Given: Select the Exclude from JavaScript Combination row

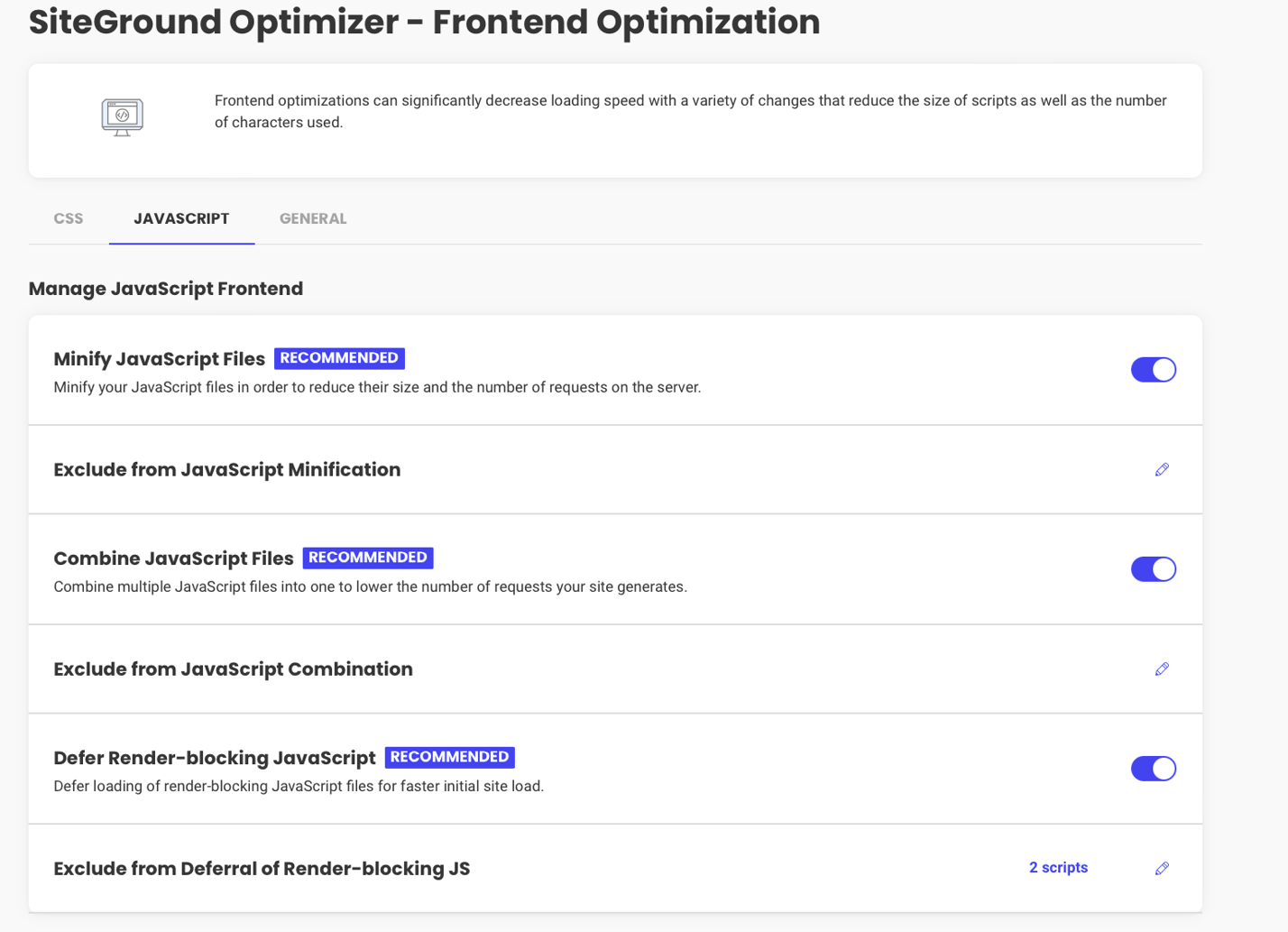Looking at the screenshot, I should point(233,669).
